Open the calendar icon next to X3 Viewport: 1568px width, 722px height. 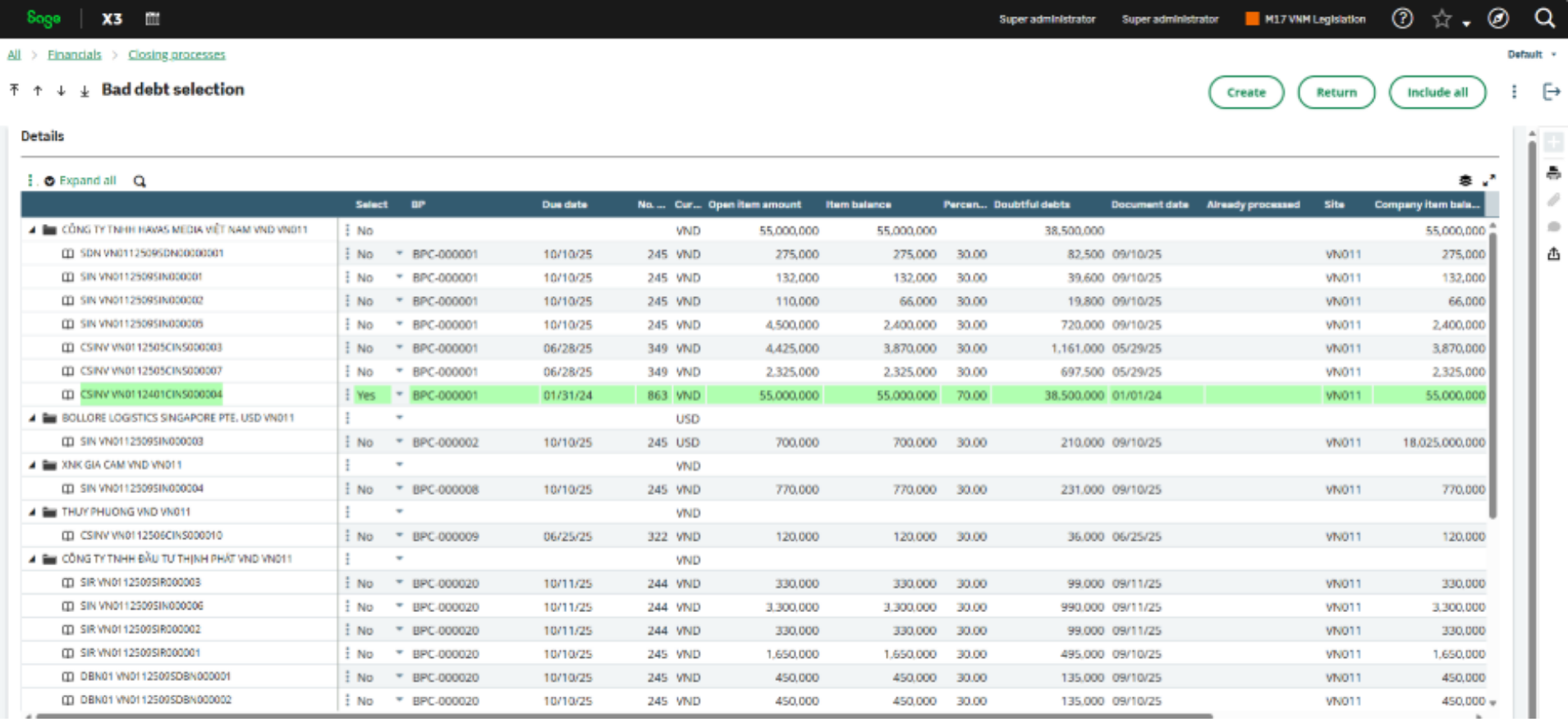click(x=153, y=19)
